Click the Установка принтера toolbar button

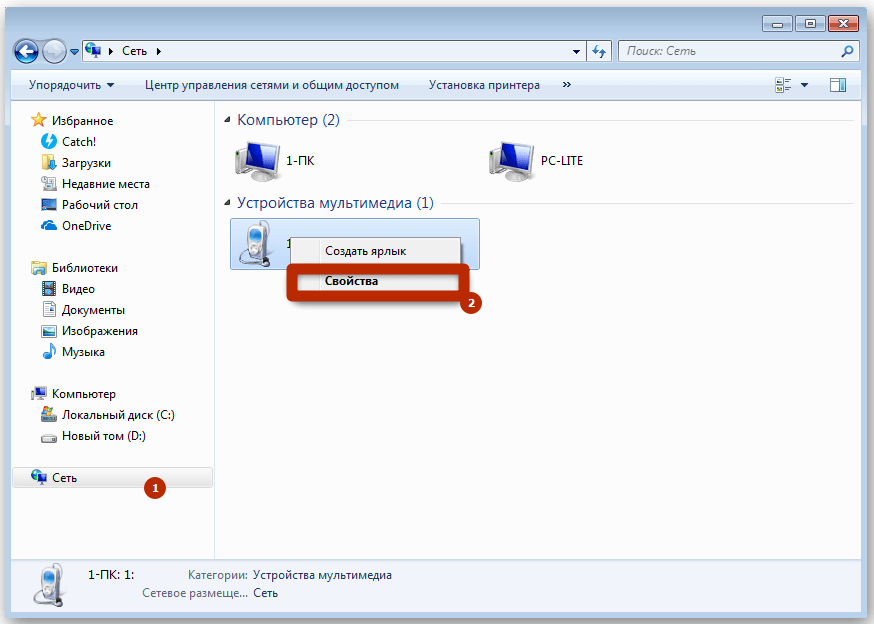(x=484, y=85)
